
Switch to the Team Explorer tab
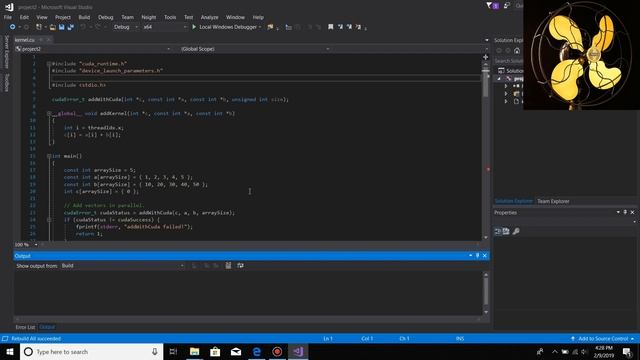pos(553,201)
